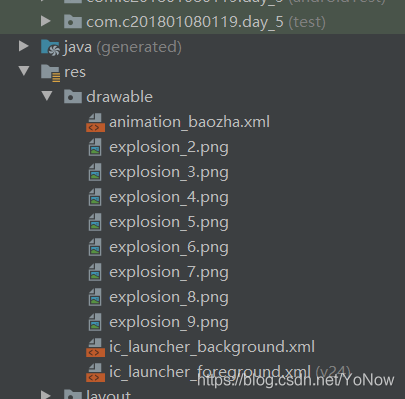The image size is (405, 399).
Task: Click the explosion_4.png image icon
Action: click(95, 197)
